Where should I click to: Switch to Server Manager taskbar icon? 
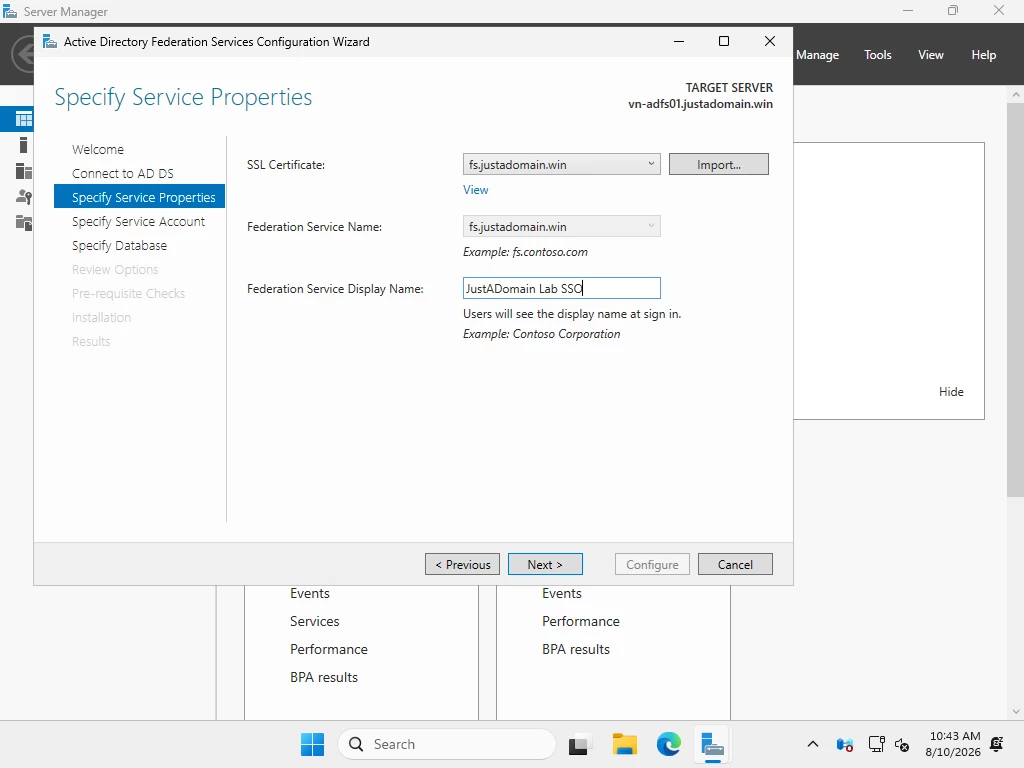point(712,744)
